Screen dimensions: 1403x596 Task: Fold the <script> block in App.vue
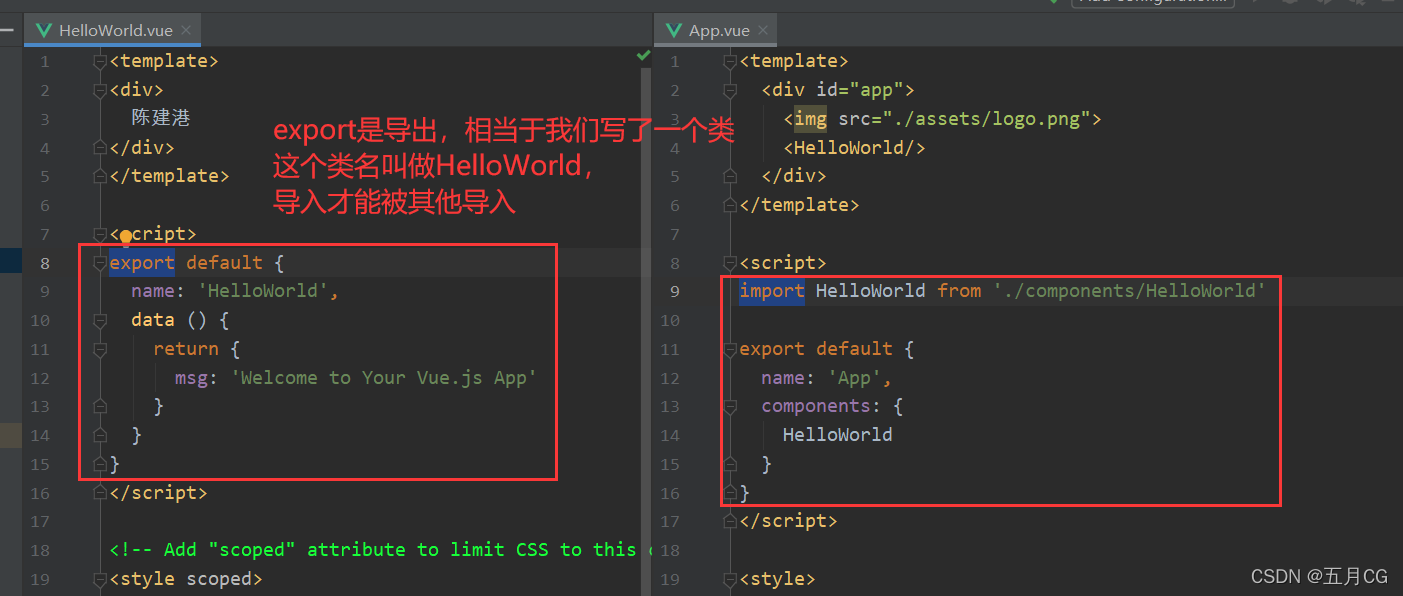point(729,263)
